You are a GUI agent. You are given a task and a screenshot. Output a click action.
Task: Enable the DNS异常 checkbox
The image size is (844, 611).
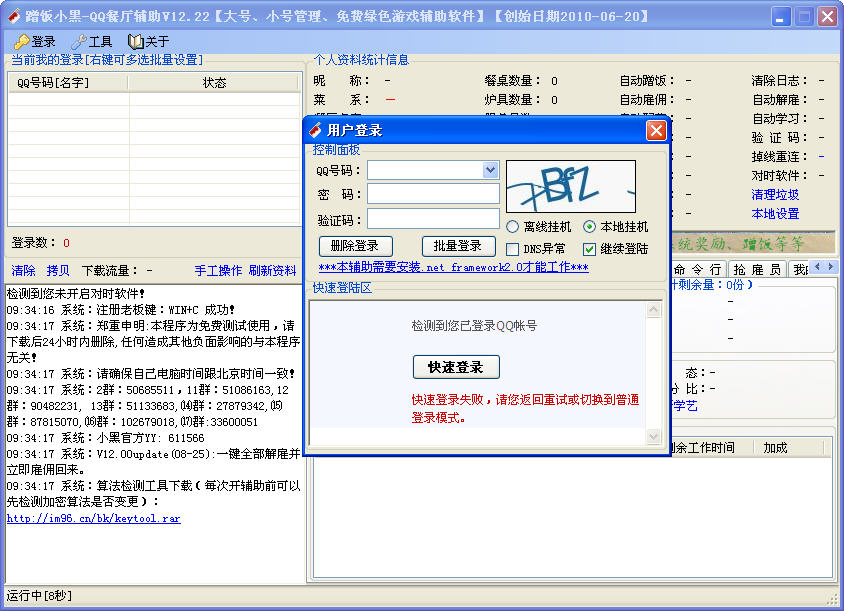(513, 249)
